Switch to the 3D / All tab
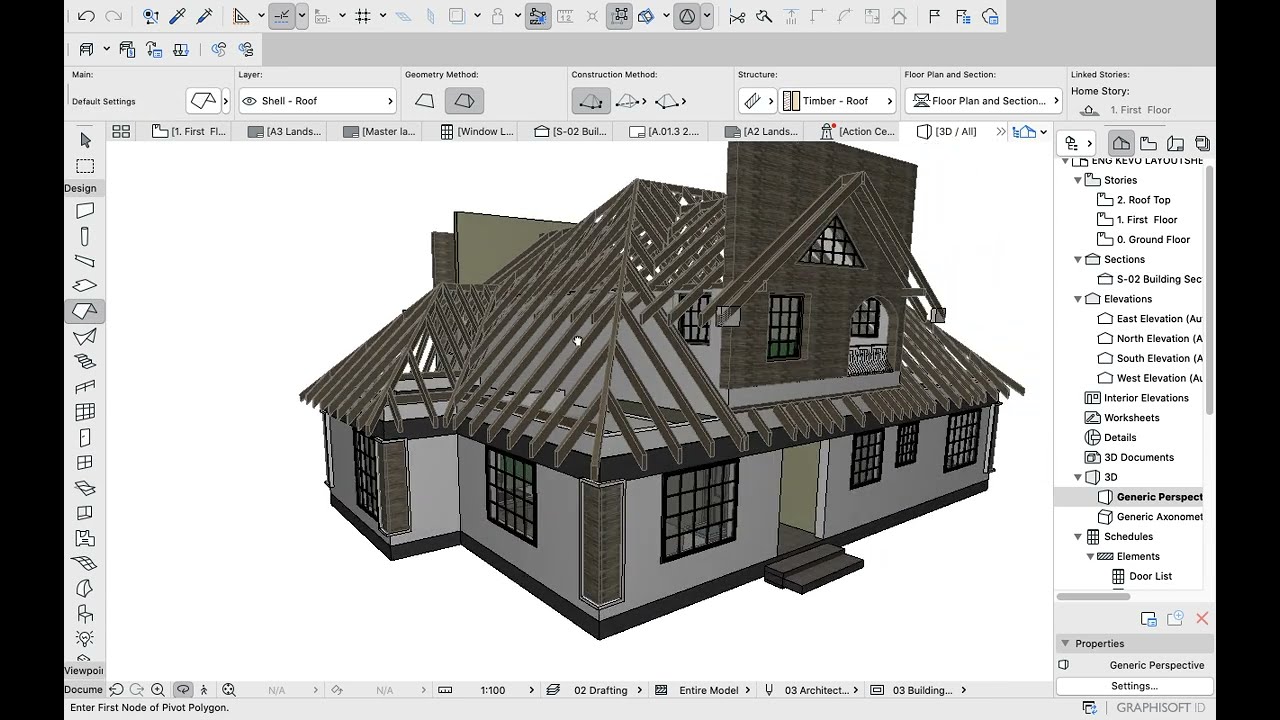This screenshot has height=720, width=1280. [x=947, y=131]
